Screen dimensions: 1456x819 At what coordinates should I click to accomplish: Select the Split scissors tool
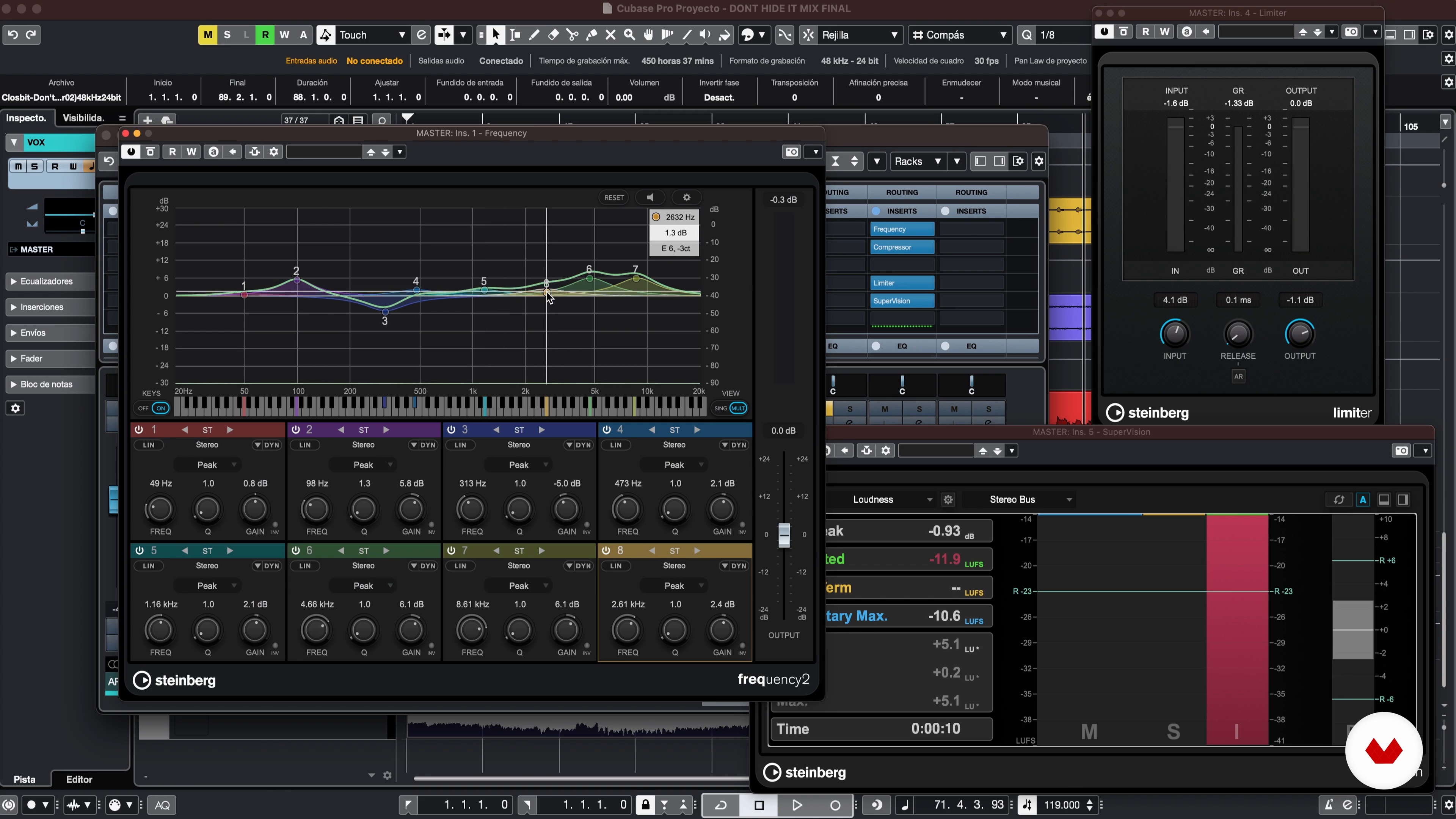[x=573, y=35]
